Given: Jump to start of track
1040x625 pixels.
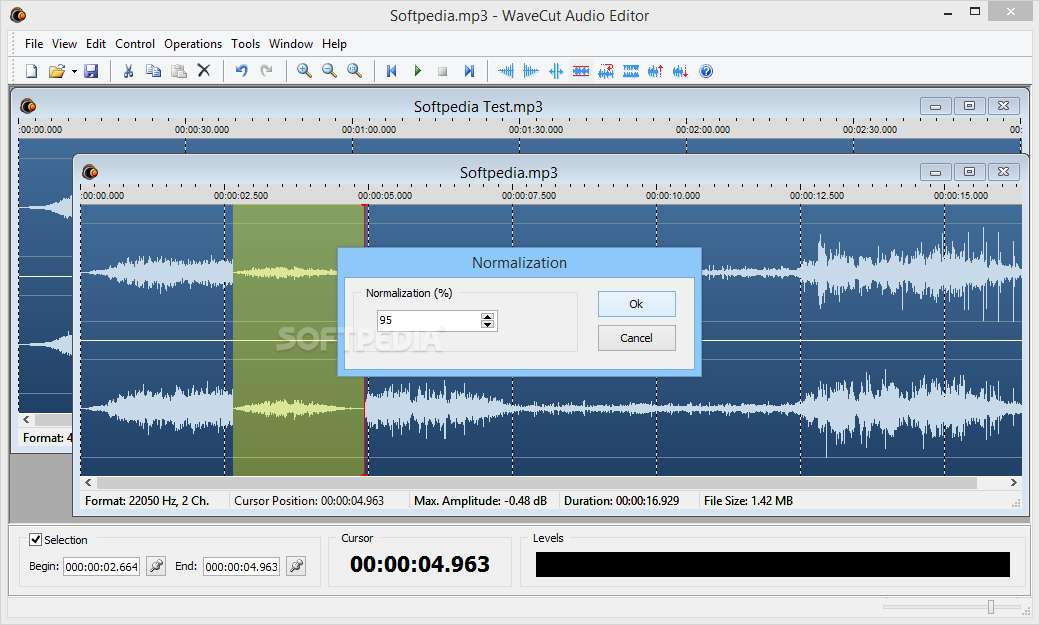Looking at the screenshot, I should (x=391, y=71).
